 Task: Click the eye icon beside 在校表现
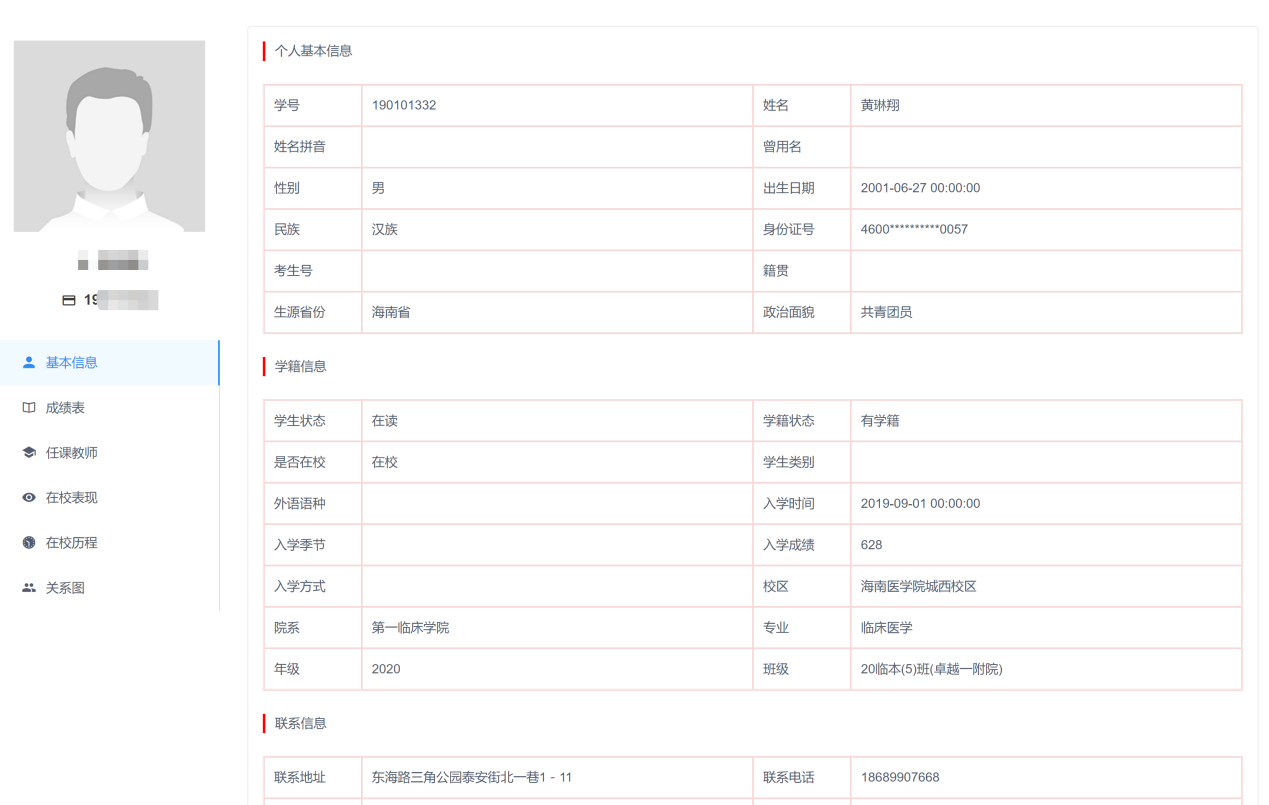(x=28, y=497)
